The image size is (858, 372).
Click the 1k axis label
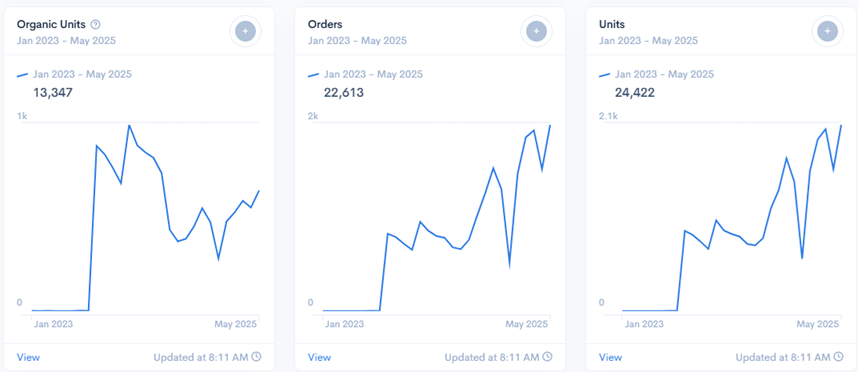click(22, 116)
